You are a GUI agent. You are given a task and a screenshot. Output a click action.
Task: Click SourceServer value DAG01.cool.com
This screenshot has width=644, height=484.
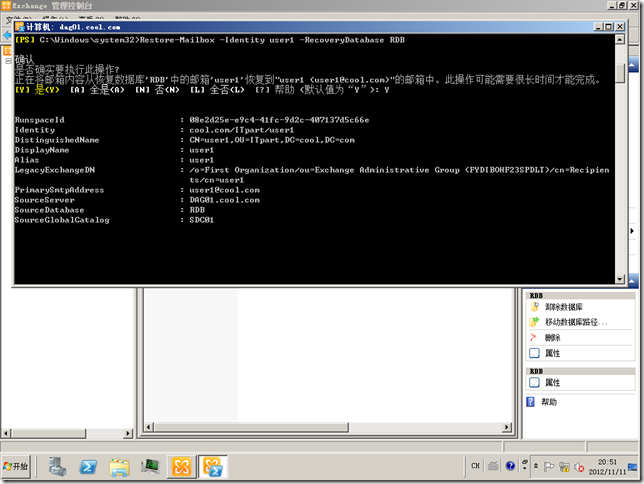point(224,200)
